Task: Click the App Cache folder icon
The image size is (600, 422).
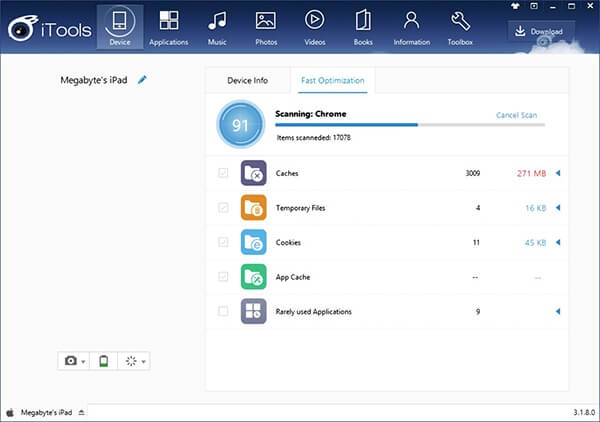Action: 253,277
